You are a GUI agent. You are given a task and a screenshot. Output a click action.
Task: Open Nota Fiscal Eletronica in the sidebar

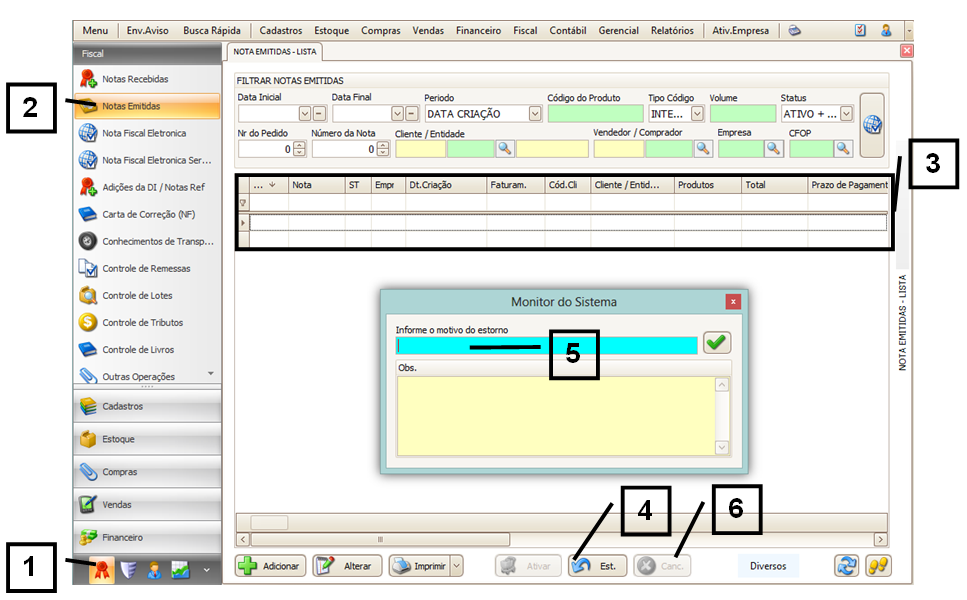click(143, 133)
